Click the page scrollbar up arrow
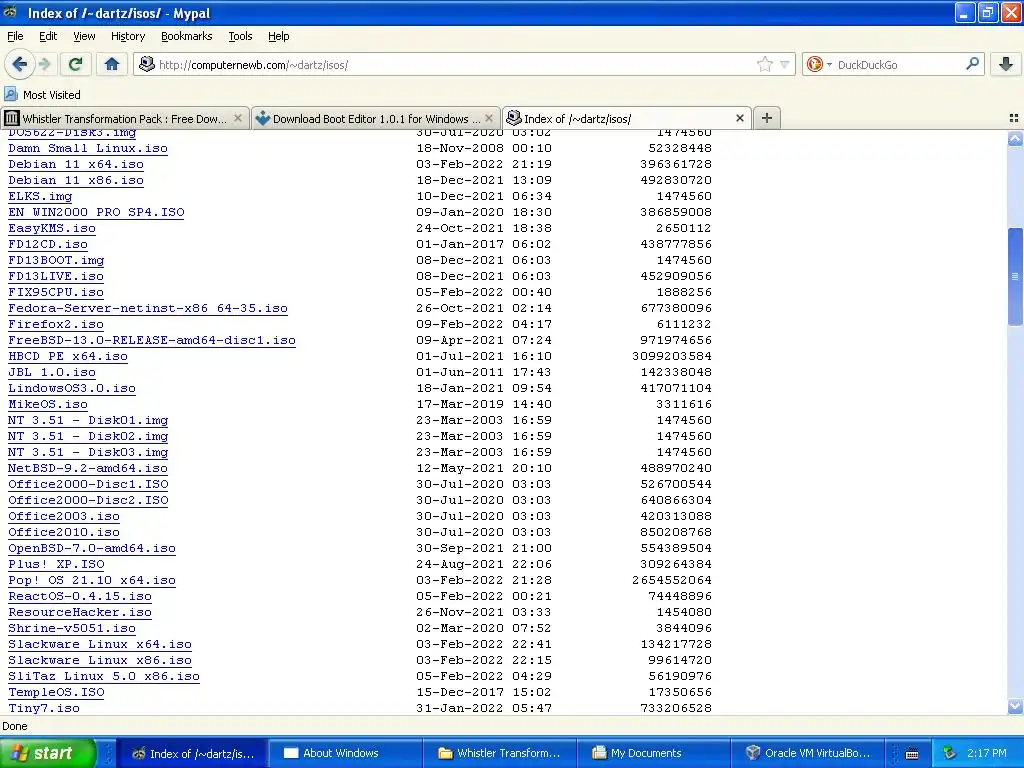 tap(1015, 138)
